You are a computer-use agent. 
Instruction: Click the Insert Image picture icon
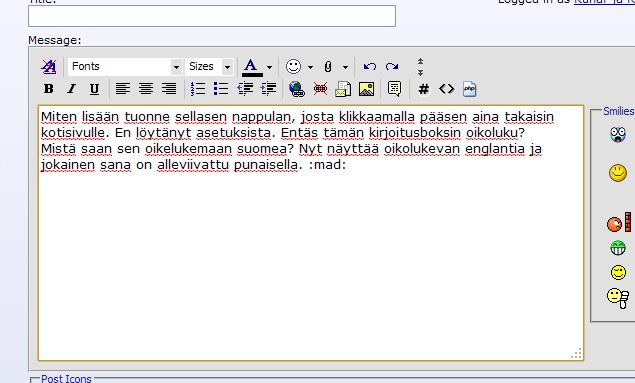(367, 89)
